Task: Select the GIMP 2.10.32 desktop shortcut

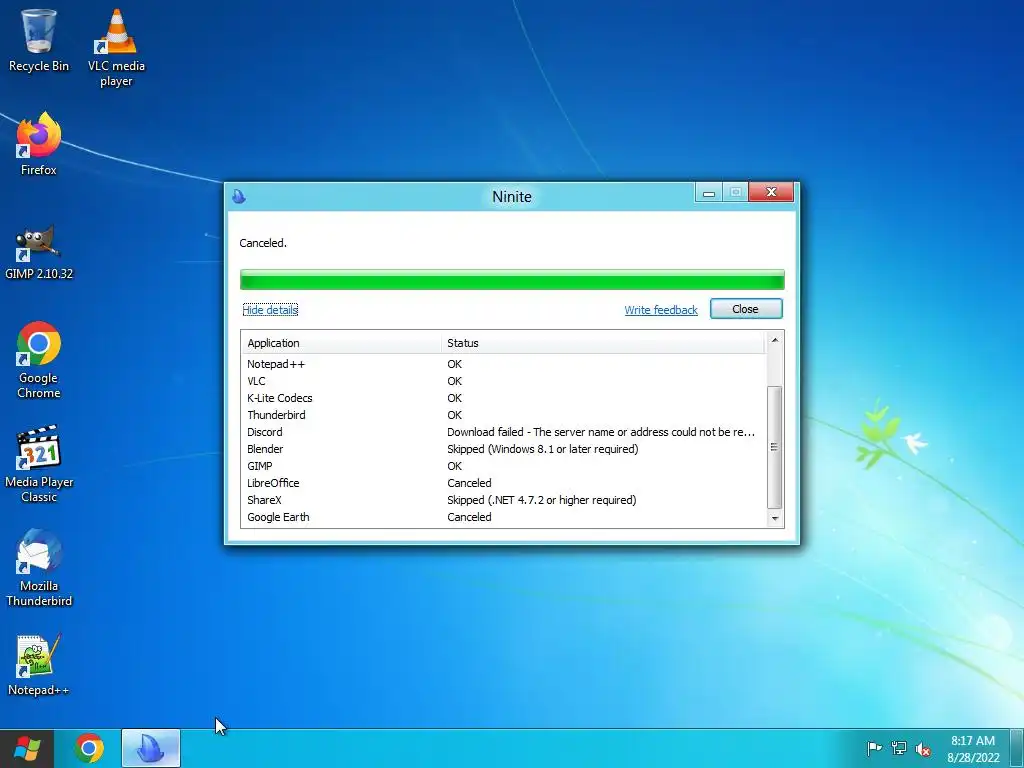Action: [x=39, y=252]
